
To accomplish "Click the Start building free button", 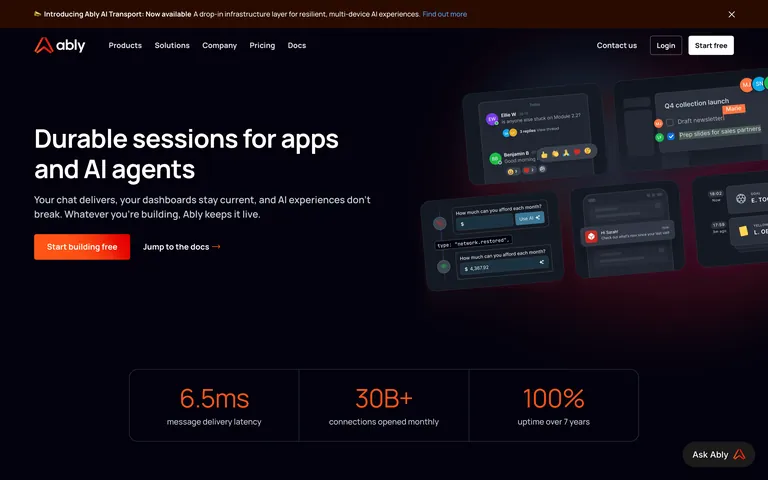I will pos(82,247).
